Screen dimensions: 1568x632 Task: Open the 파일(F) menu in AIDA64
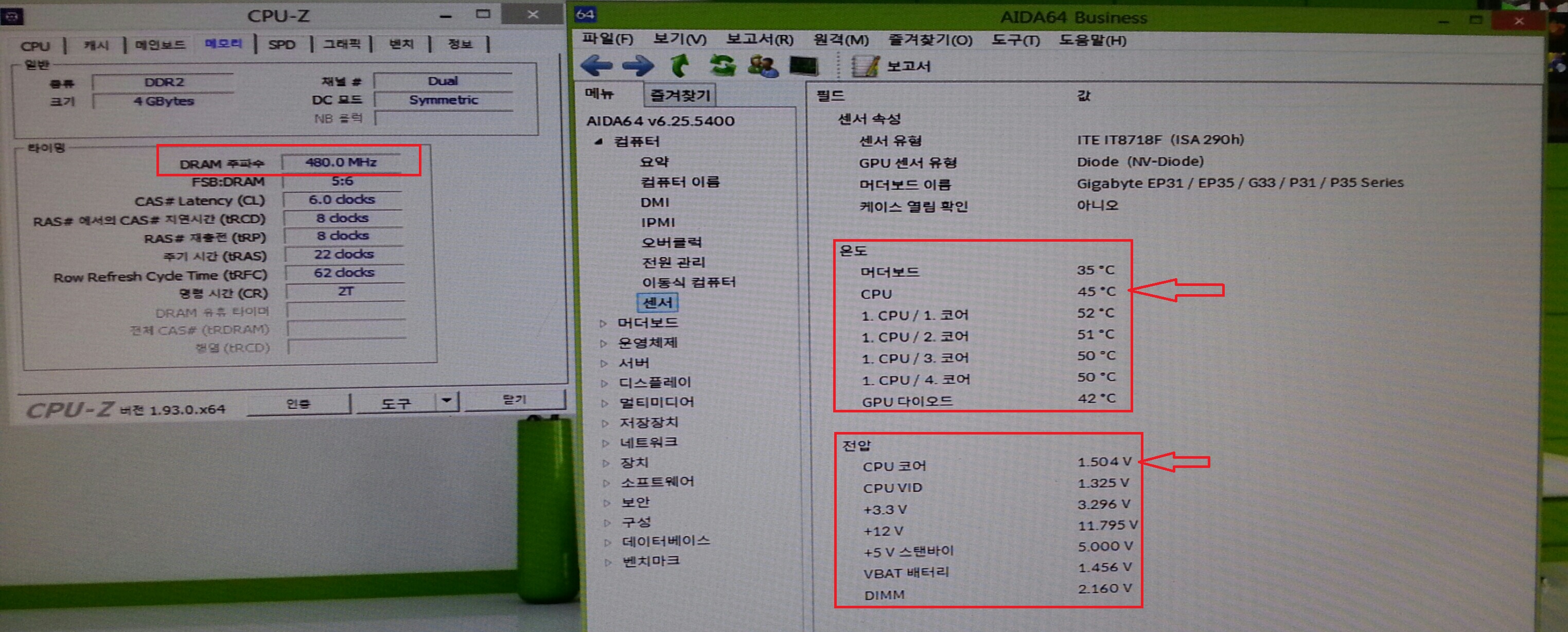607,40
